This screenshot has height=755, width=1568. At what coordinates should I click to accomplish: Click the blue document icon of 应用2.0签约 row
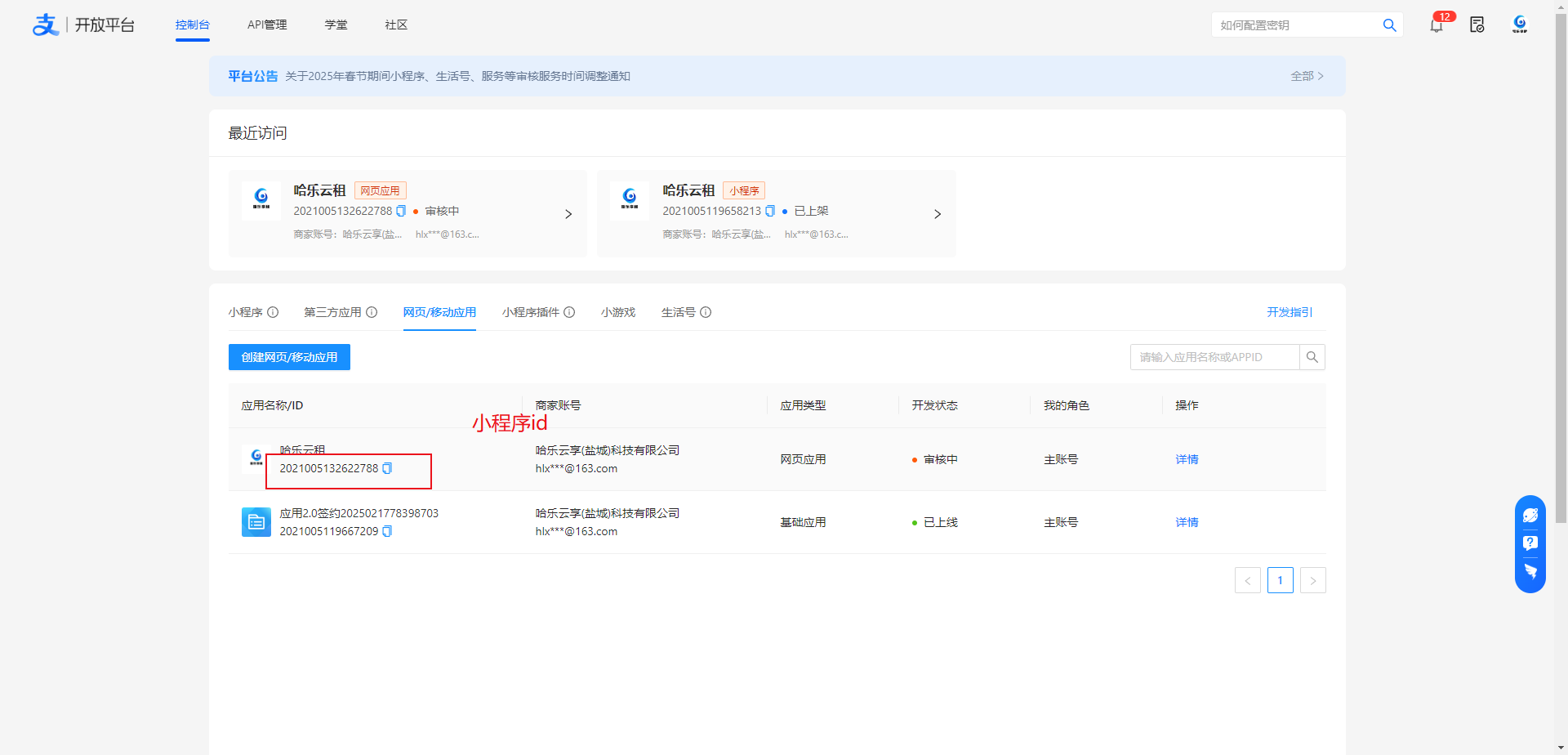pos(256,522)
